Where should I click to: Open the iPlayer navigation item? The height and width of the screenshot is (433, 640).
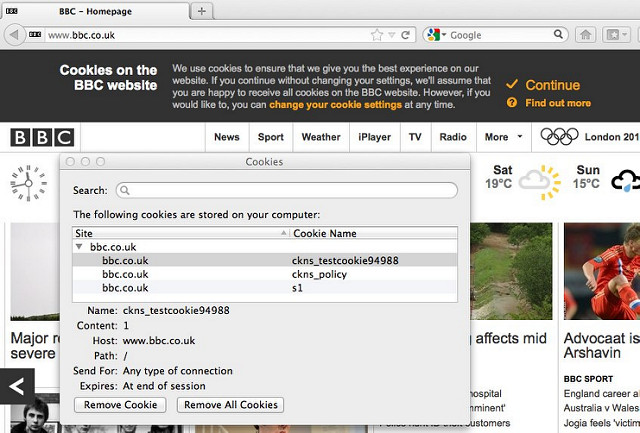374,137
